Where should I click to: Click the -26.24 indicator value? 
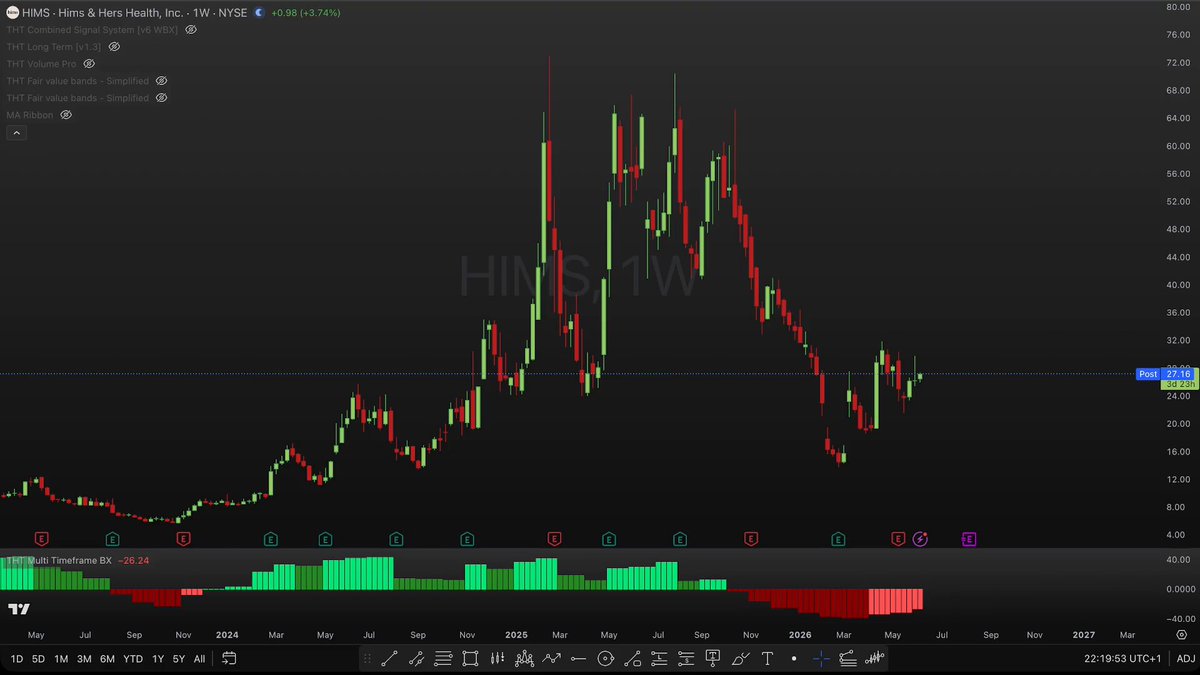tap(133, 561)
